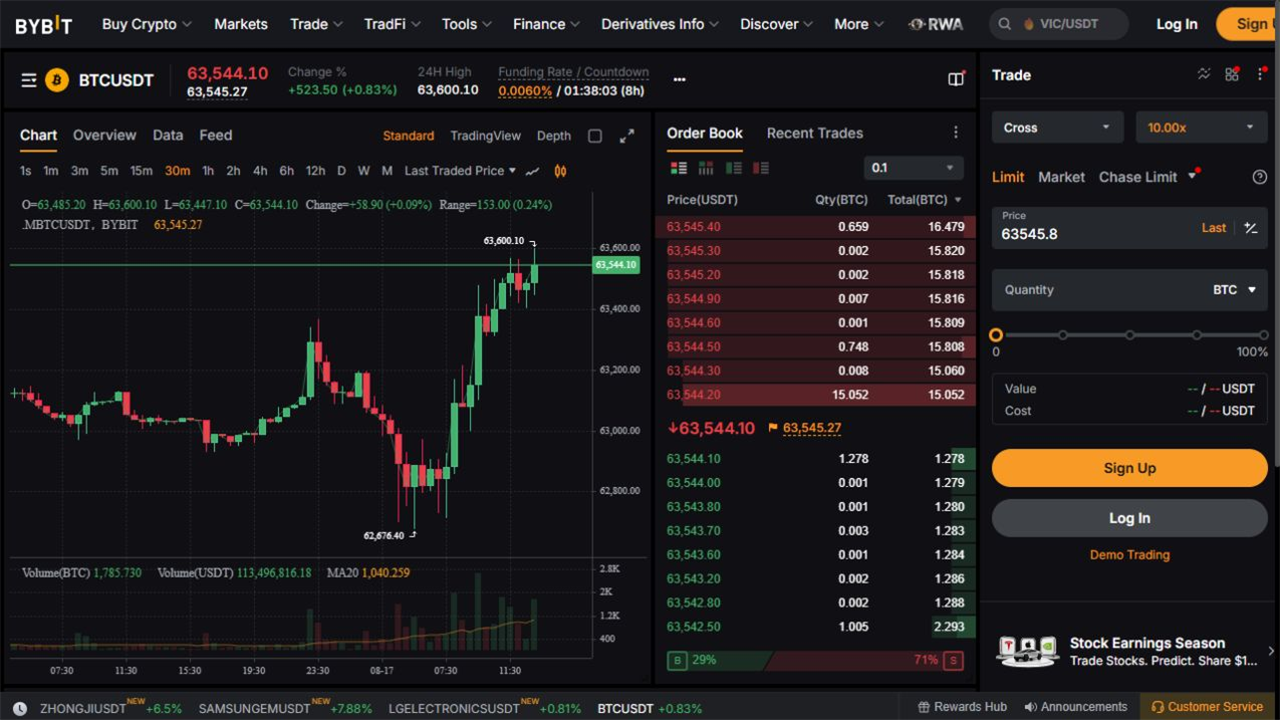Open the trading guide book icon
This screenshot has width=1280, height=720.
[x=956, y=79]
